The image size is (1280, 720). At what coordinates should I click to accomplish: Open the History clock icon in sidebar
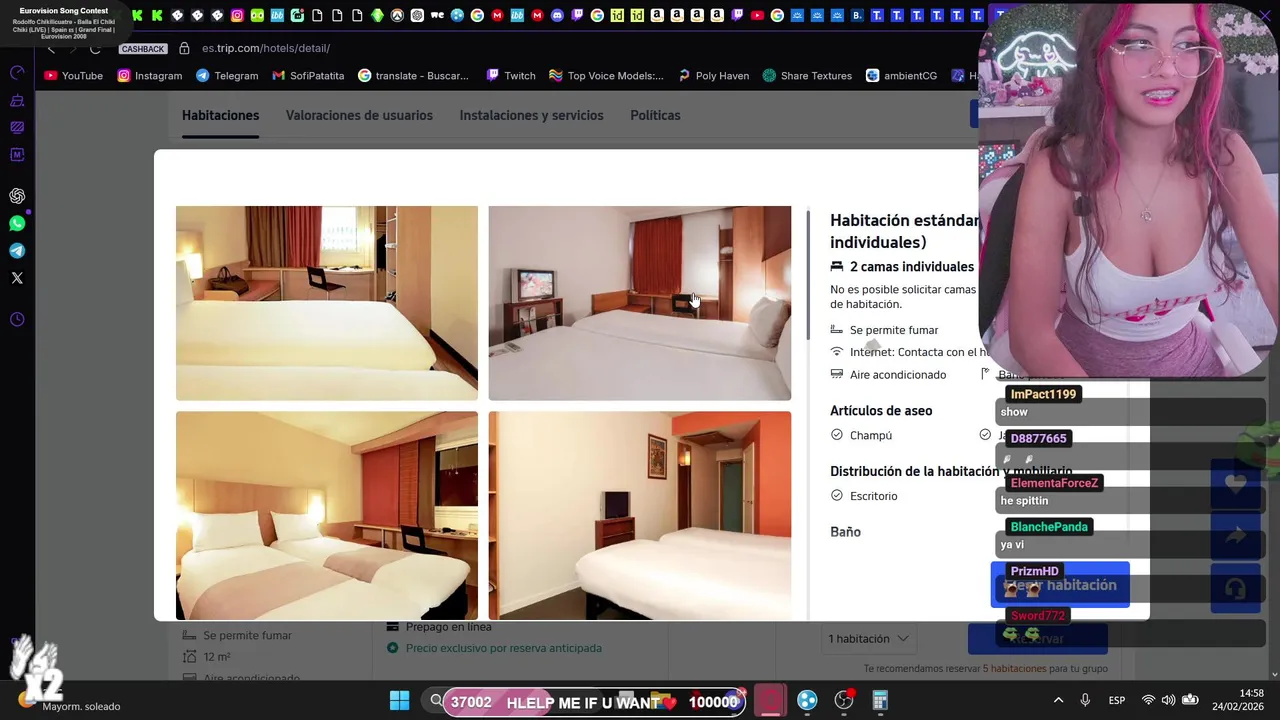click(17, 319)
